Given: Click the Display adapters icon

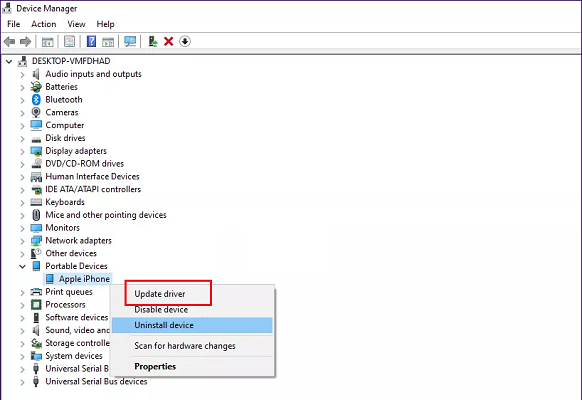Looking at the screenshot, I should tap(36, 151).
